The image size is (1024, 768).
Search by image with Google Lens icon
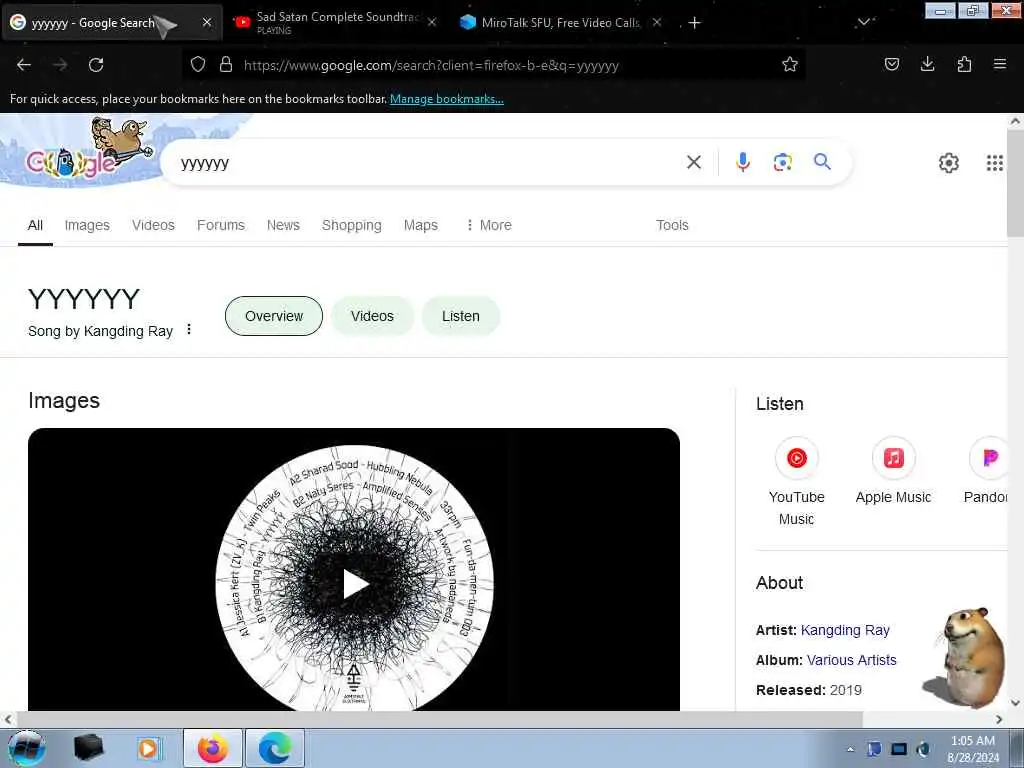click(782, 162)
